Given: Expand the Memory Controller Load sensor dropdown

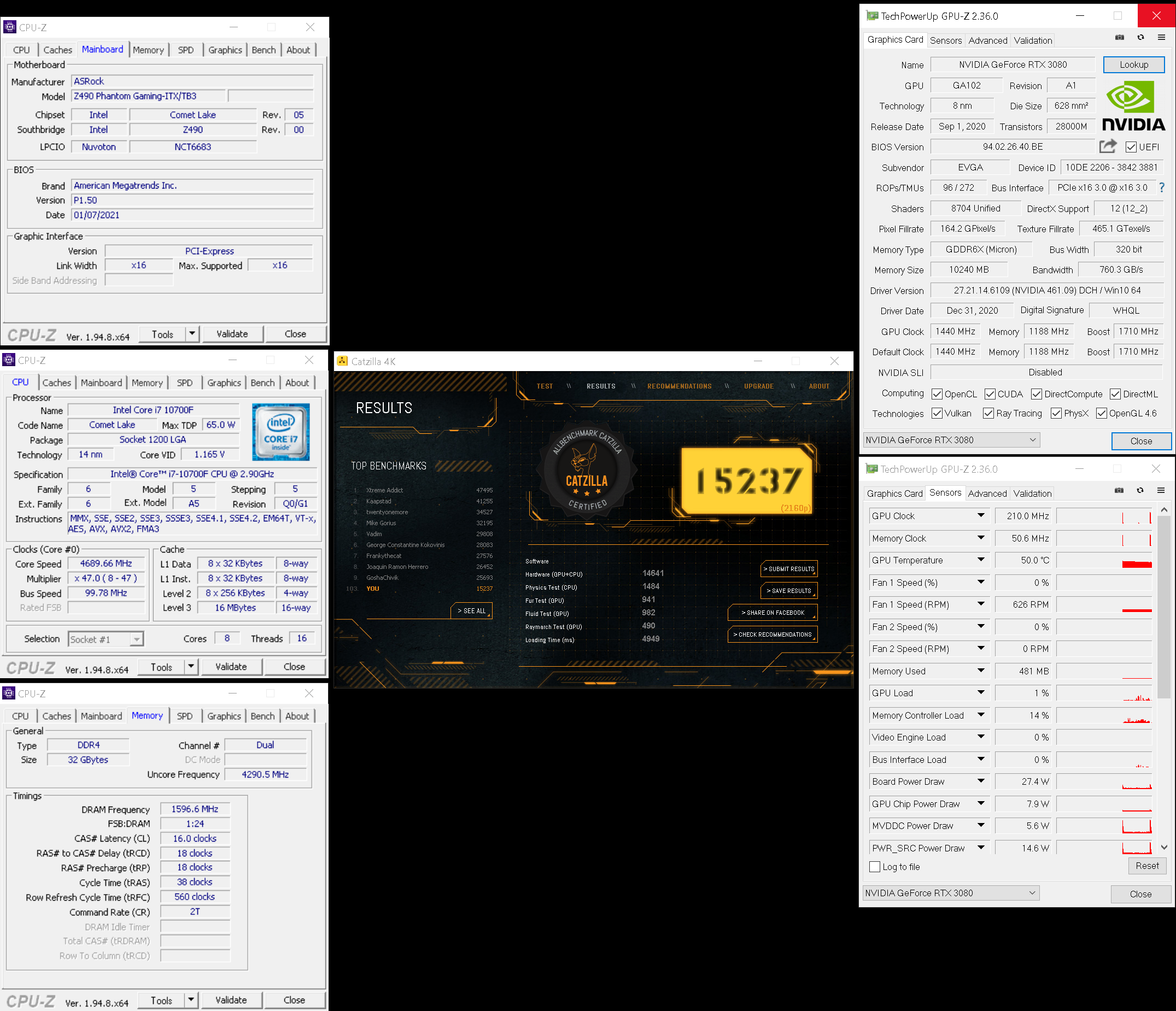Looking at the screenshot, I should (x=981, y=715).
